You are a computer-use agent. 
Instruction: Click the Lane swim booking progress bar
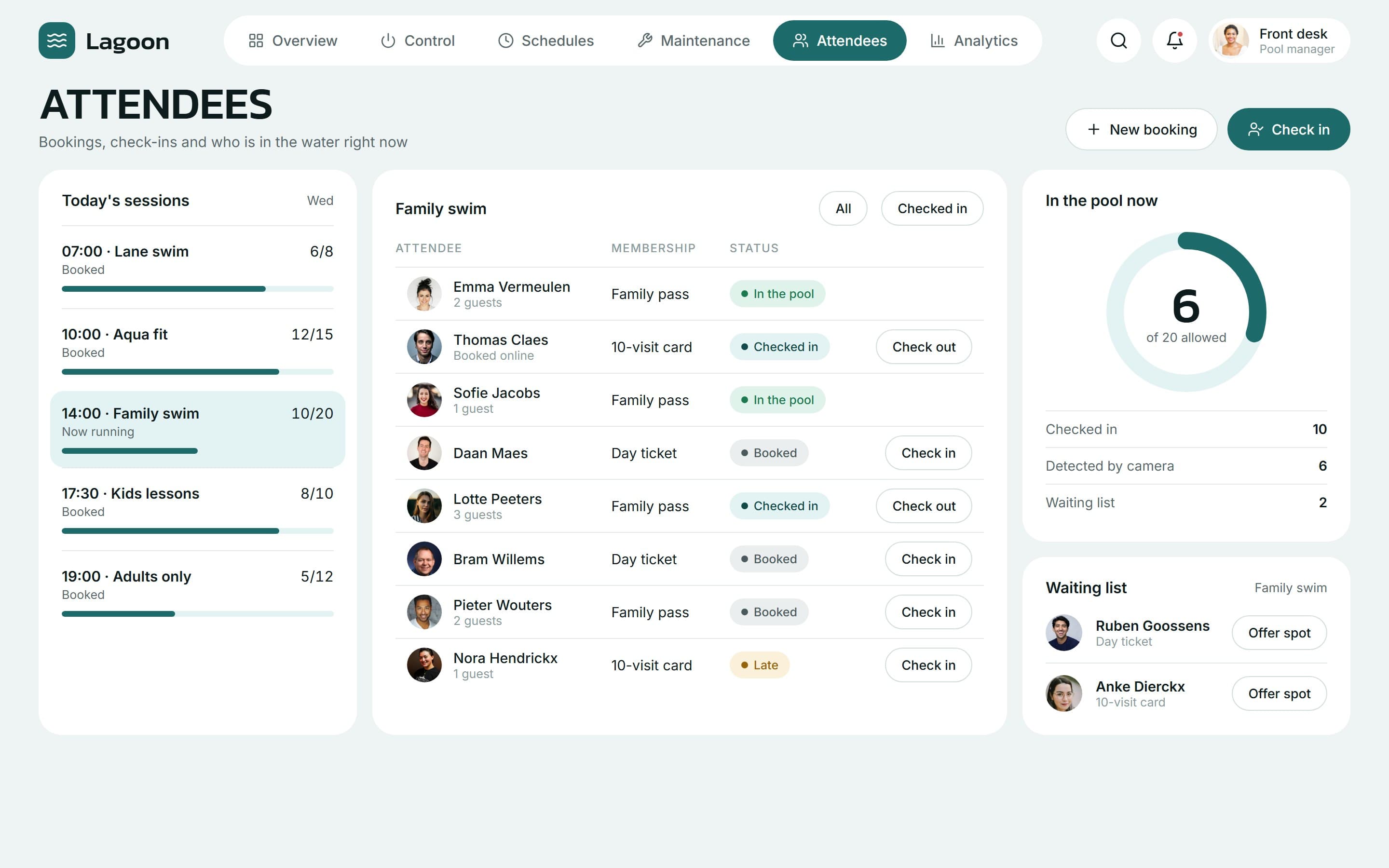[x=197, y=289]
